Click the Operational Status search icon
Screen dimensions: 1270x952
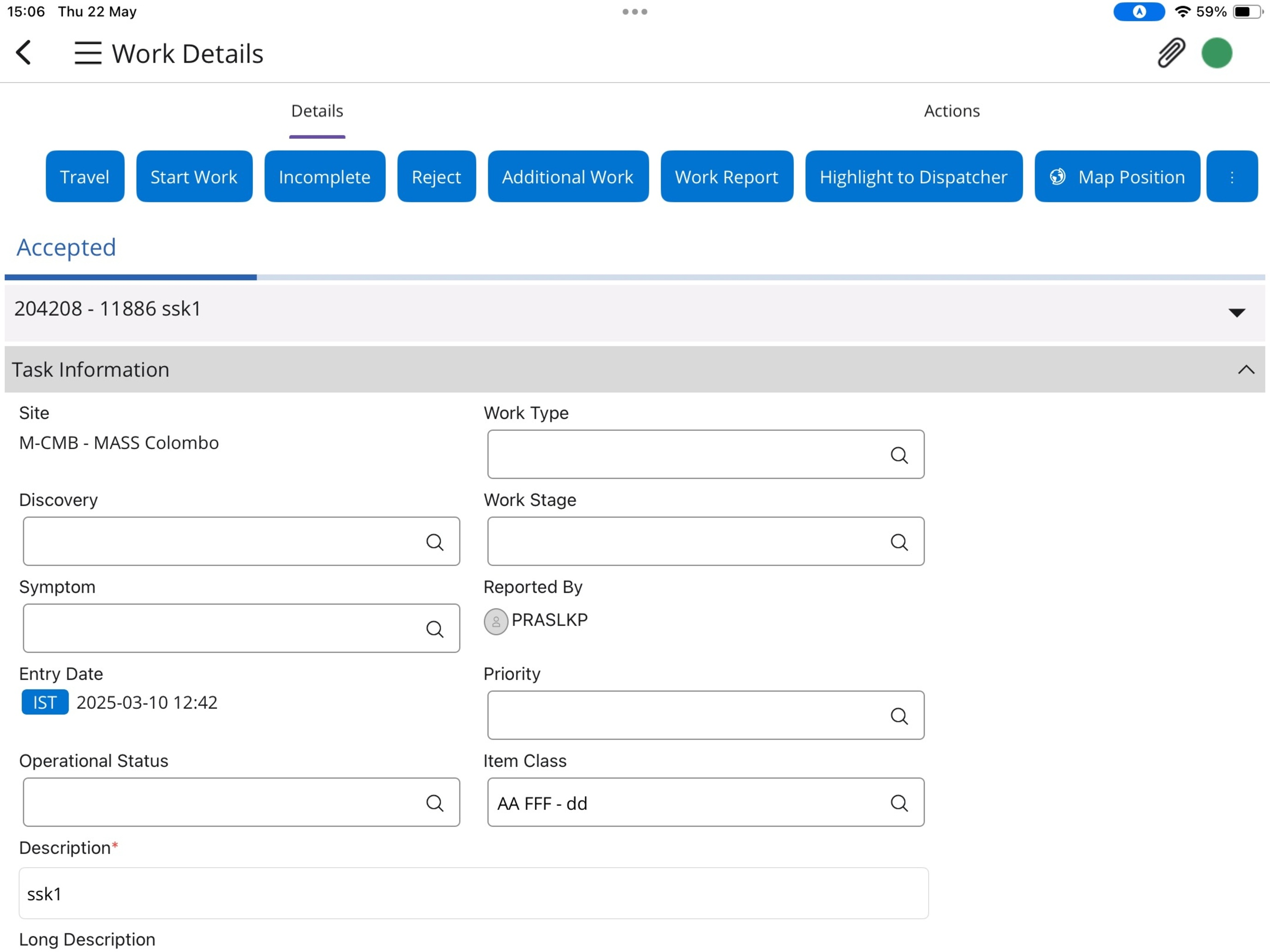coord(435,803)
